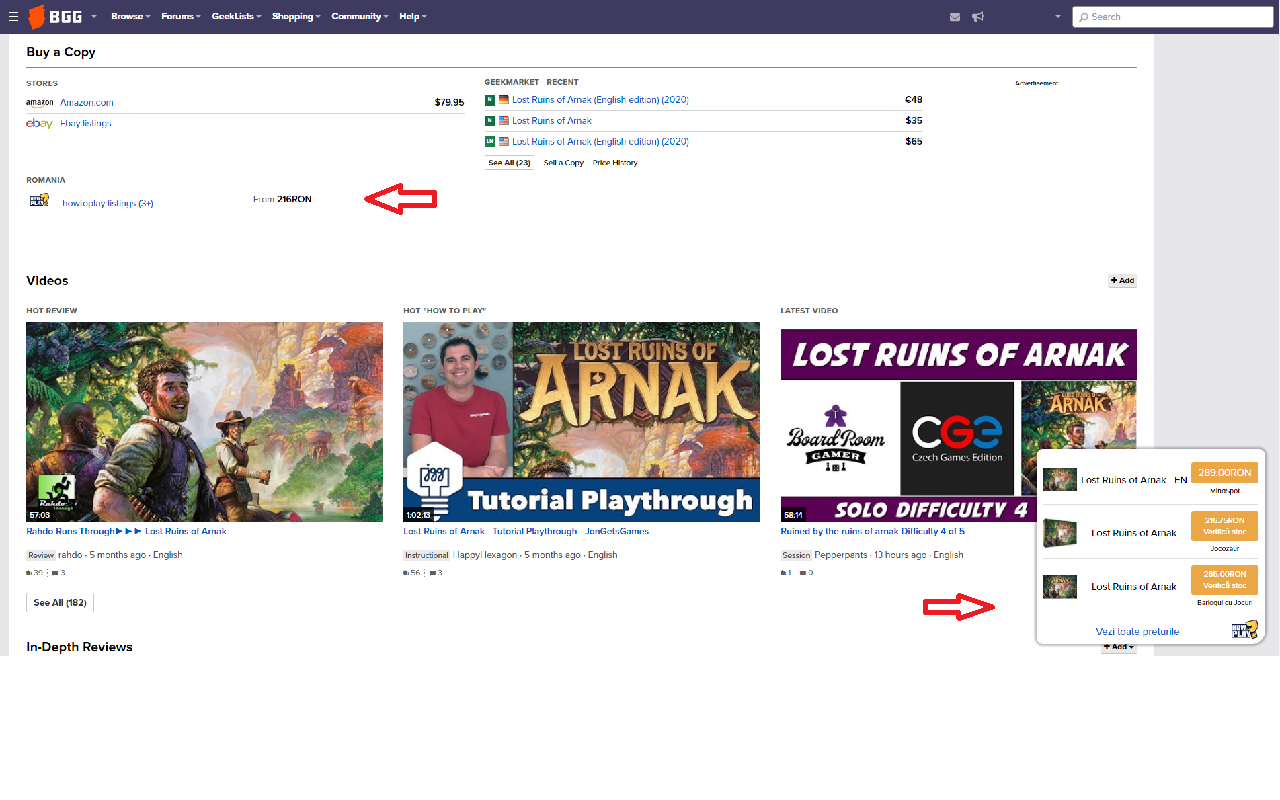The height and width of the screenshot is (800, 1280).
Task: Click See All (182) videos button
Action: [x=60, y=603]
